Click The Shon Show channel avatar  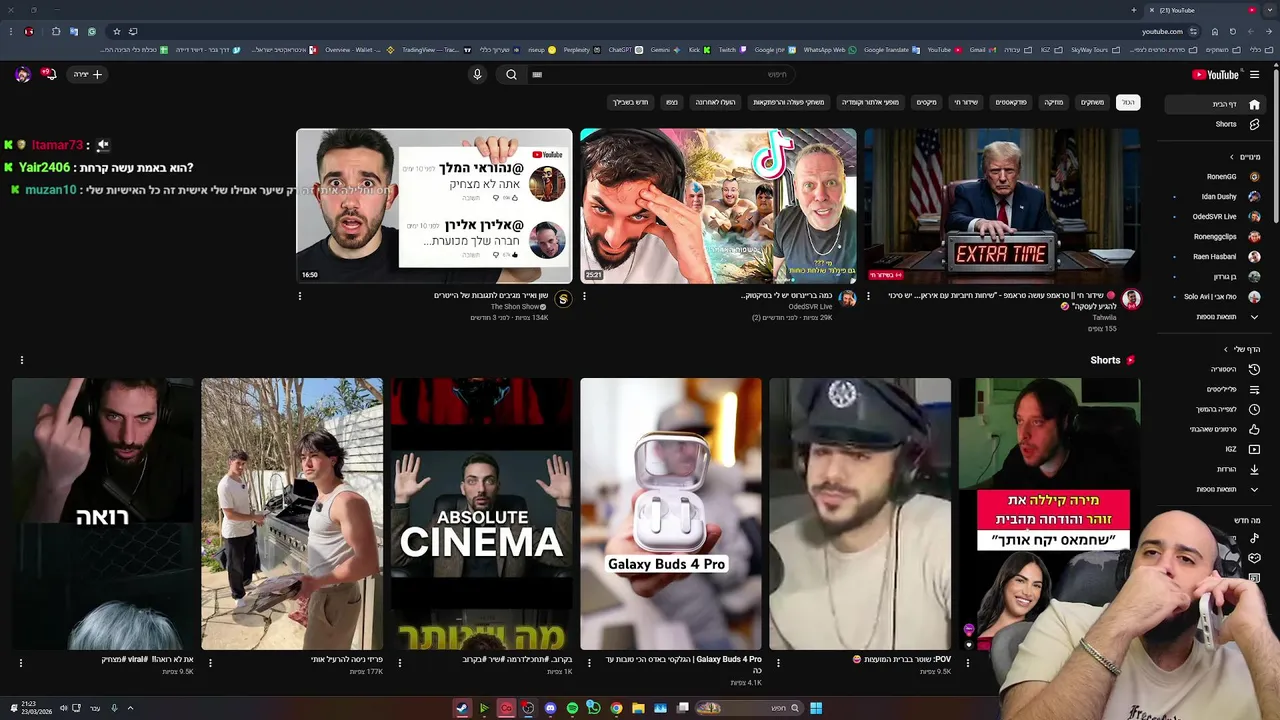coord(563,298)
